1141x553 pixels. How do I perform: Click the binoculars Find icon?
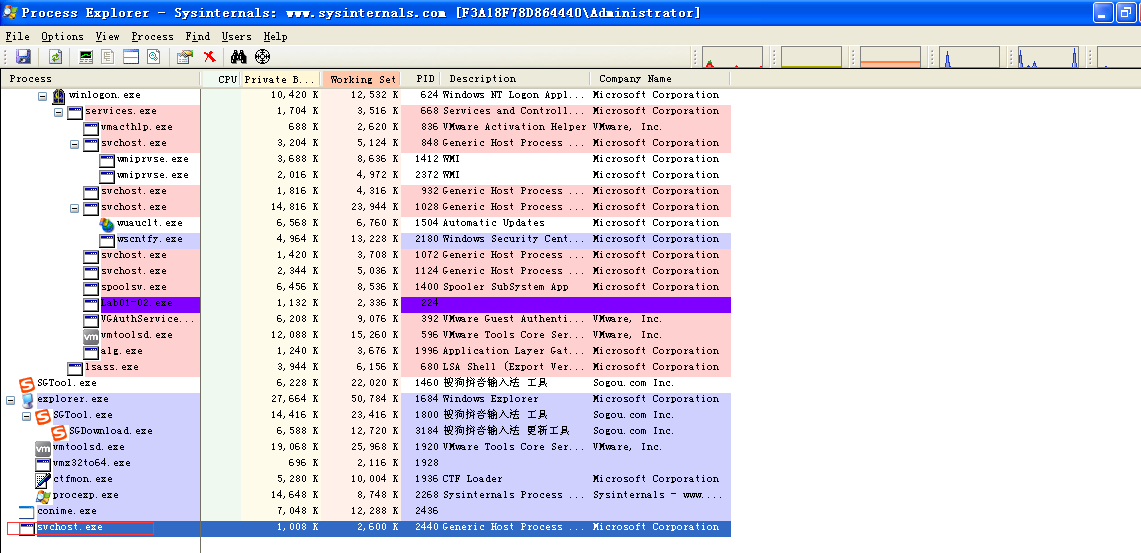click(239, 57)
